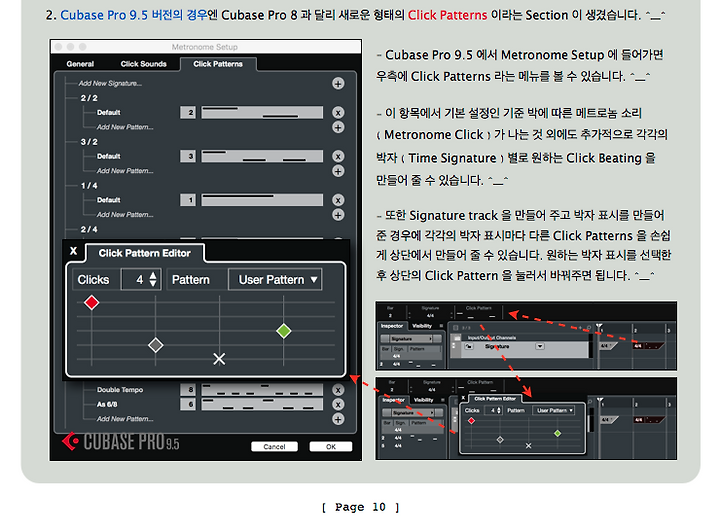
Task: Click the plus icon below the As 6/8 row
Action: point(338,419)
